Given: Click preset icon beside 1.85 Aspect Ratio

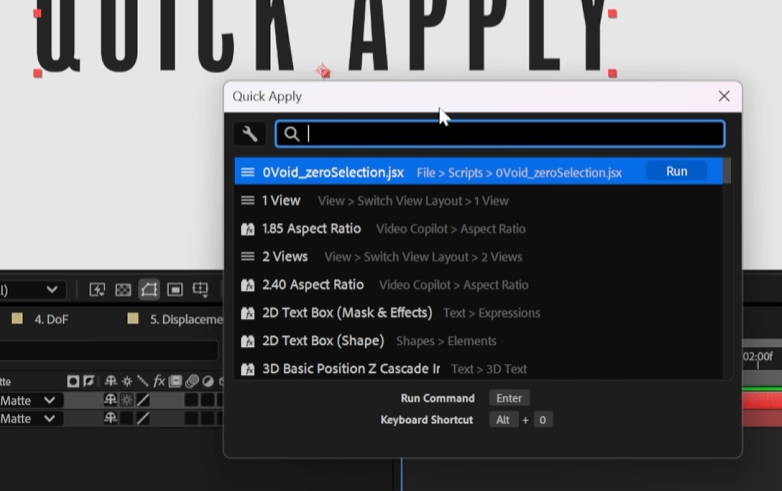Looking at the screenshot, I should click(247, 229).
